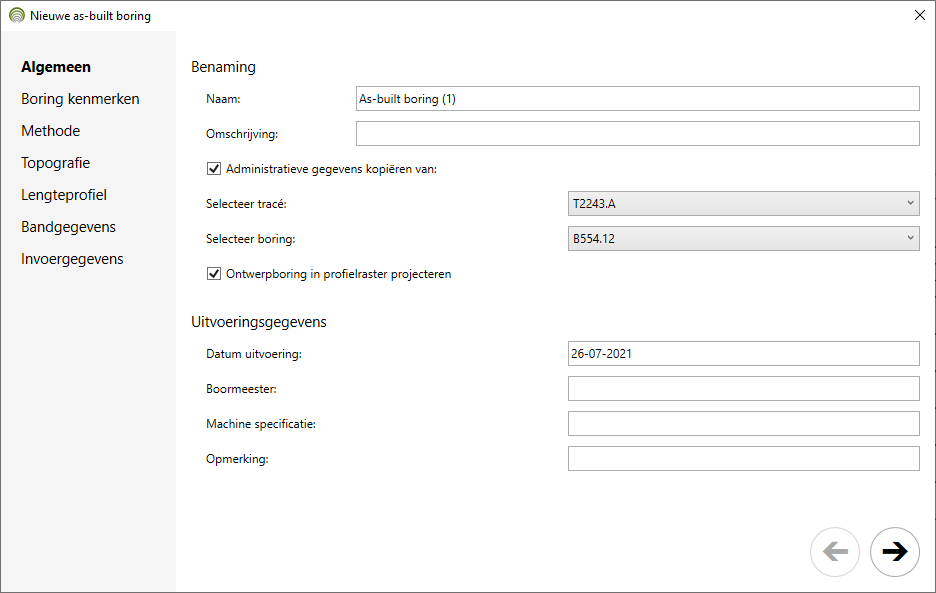Open the Methode section
The width and height of the screenshot is (936, 593).
(x=50, y=131)
